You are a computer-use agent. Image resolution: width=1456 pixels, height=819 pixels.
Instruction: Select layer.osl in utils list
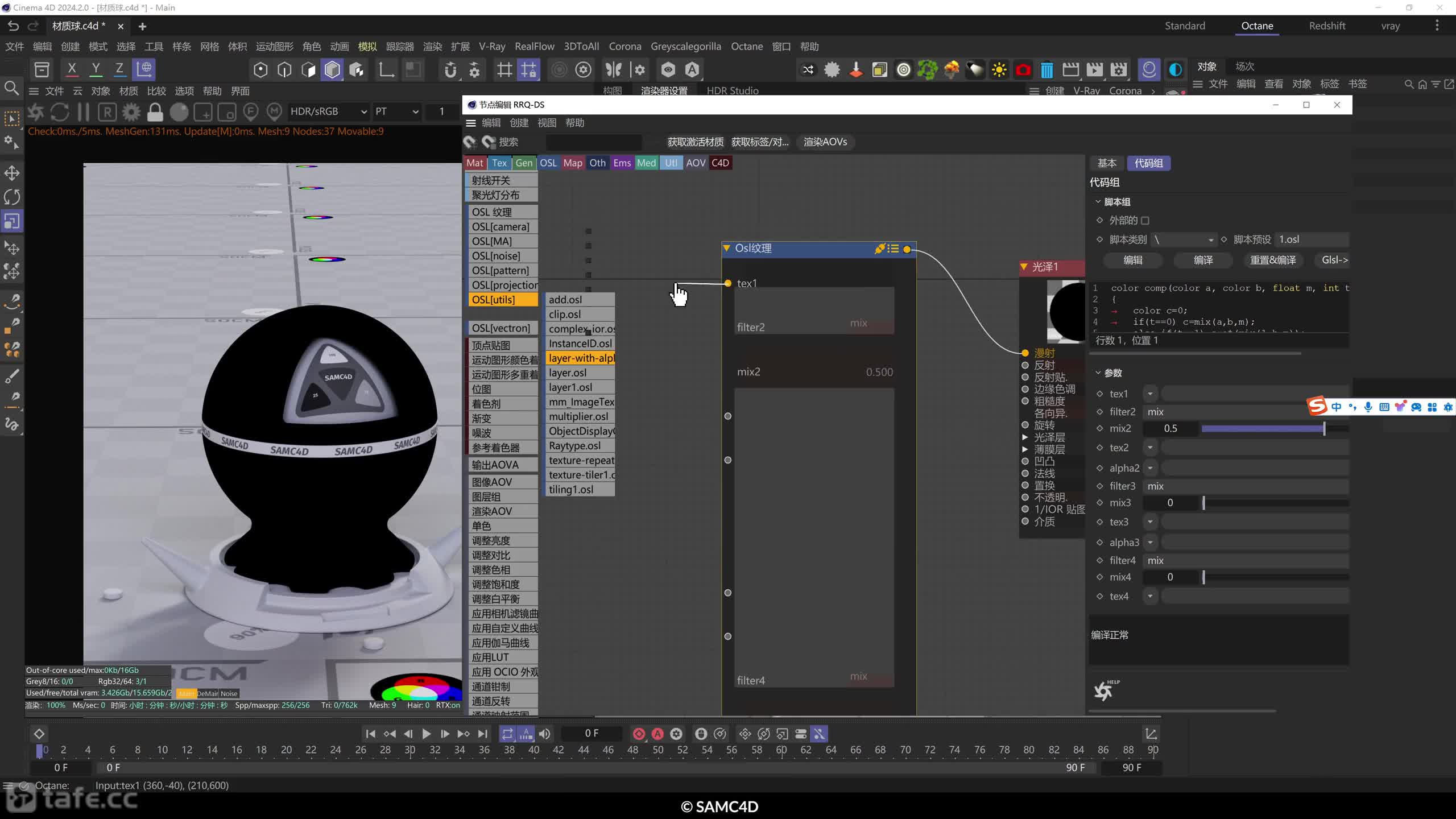580,373
